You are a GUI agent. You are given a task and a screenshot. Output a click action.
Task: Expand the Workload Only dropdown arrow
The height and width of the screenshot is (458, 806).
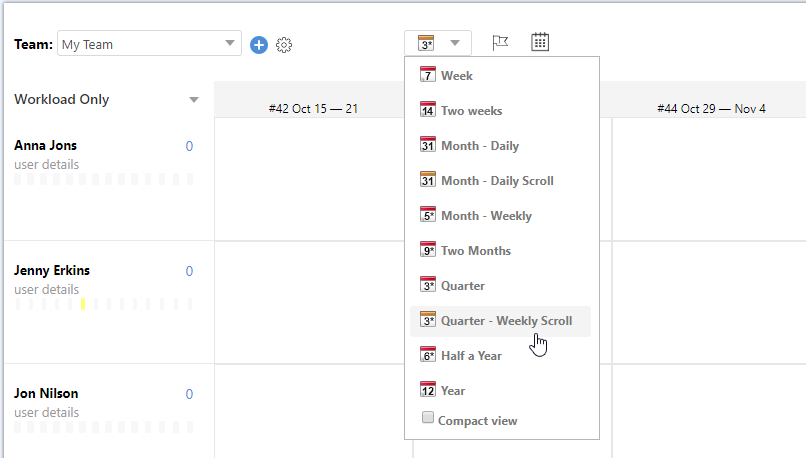click(x=194, y=100)
